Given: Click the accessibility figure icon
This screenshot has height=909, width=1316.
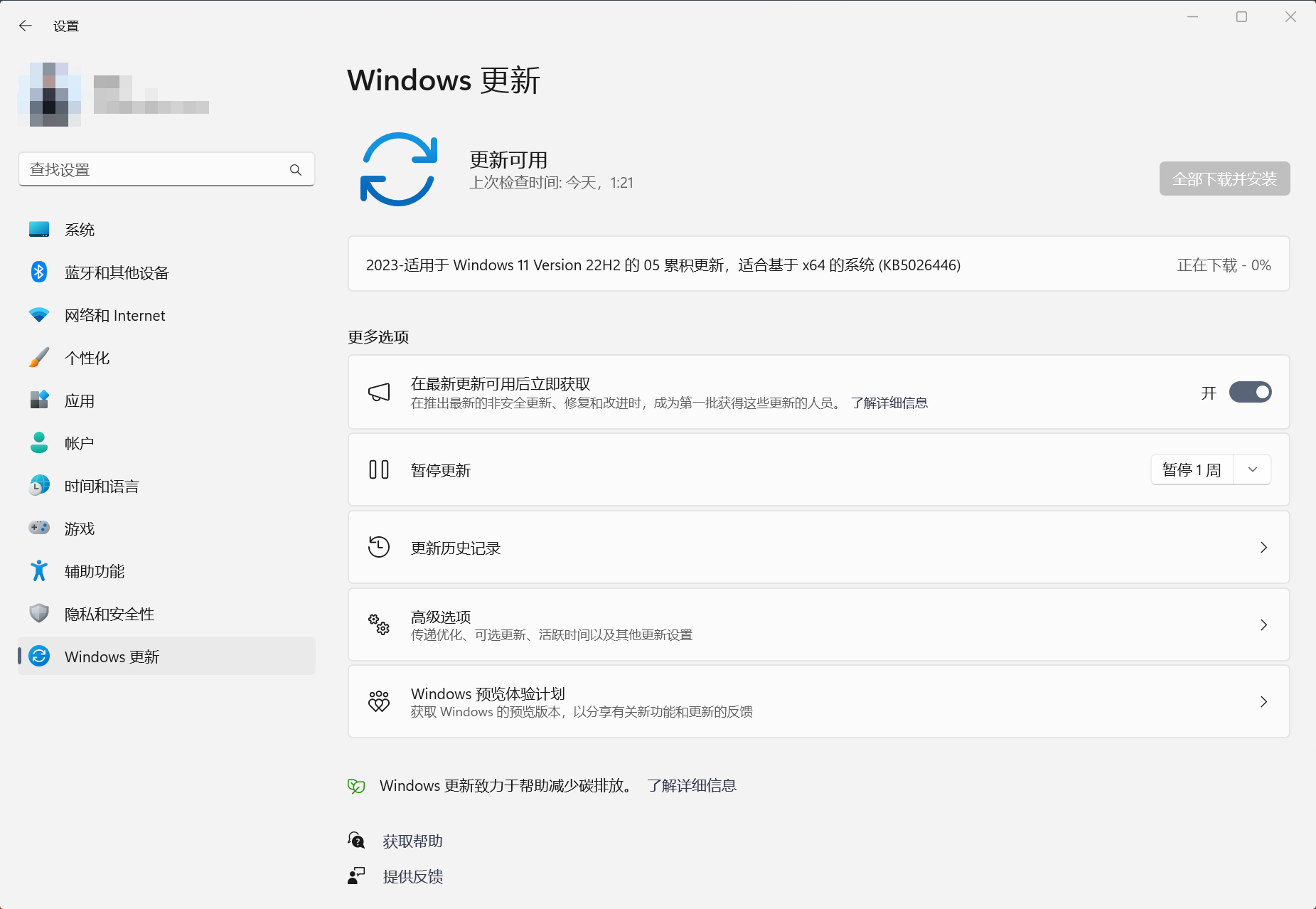Looking at the screenshot, I should [x=39, y=570].
